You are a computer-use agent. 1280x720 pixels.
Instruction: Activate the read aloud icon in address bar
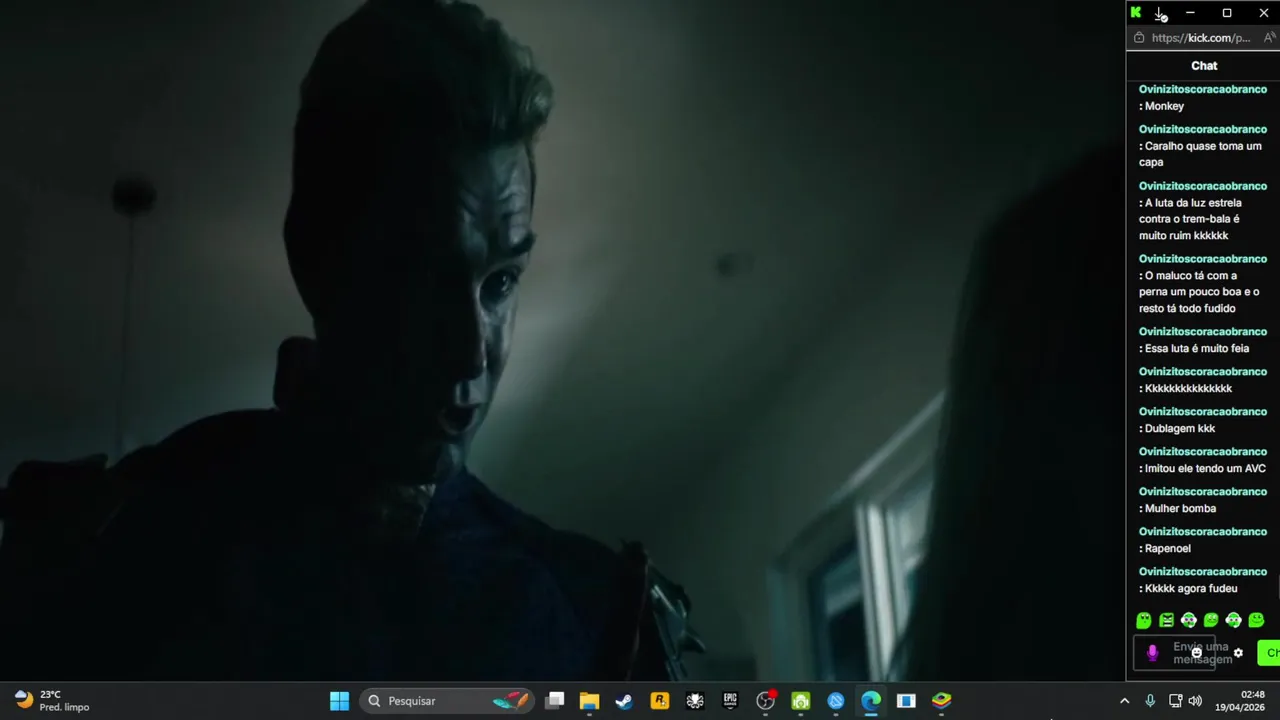pos(1269,38)
